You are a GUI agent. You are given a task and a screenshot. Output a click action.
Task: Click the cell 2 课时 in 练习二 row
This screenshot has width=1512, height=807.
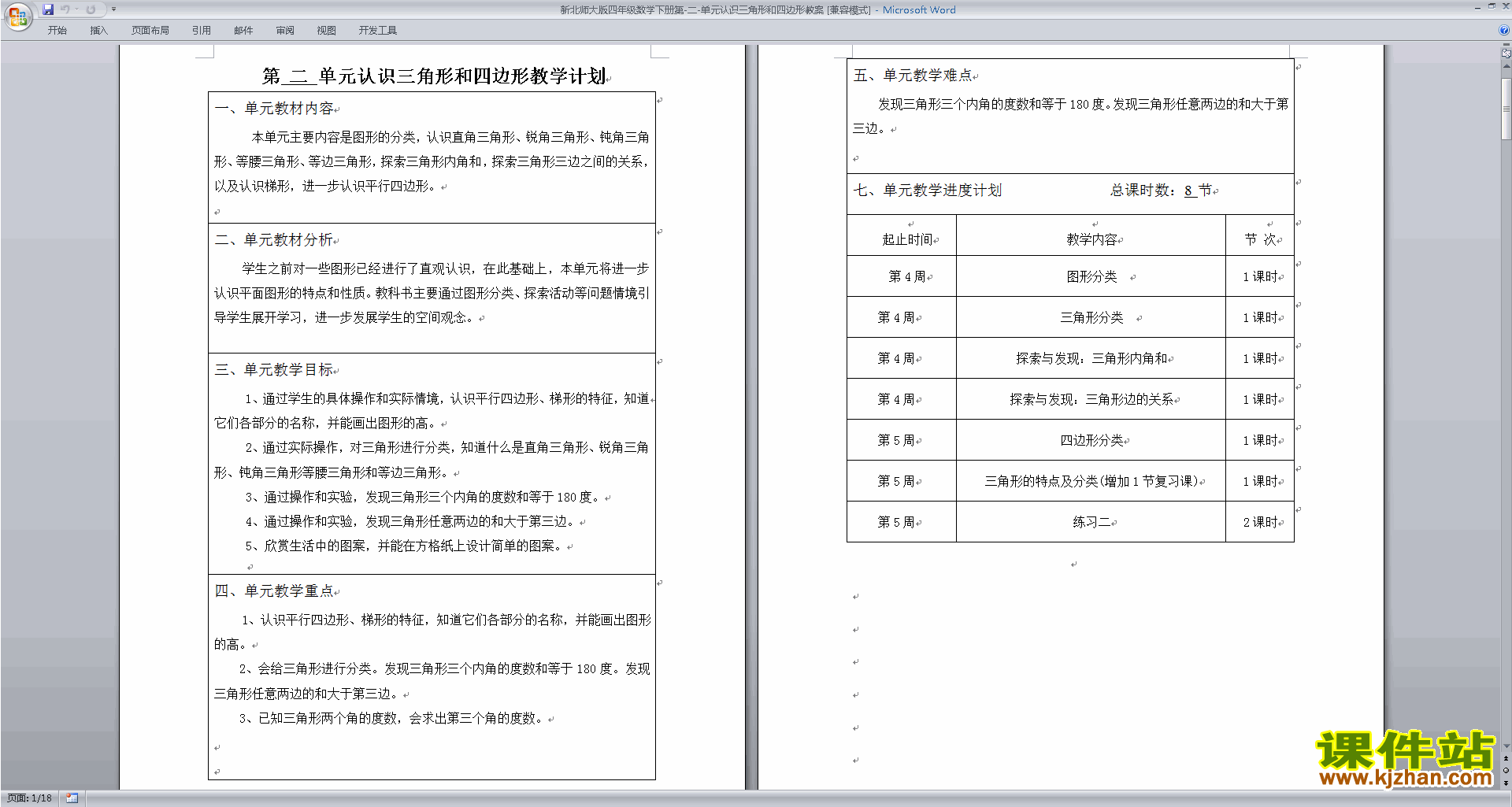(1260, 523)
